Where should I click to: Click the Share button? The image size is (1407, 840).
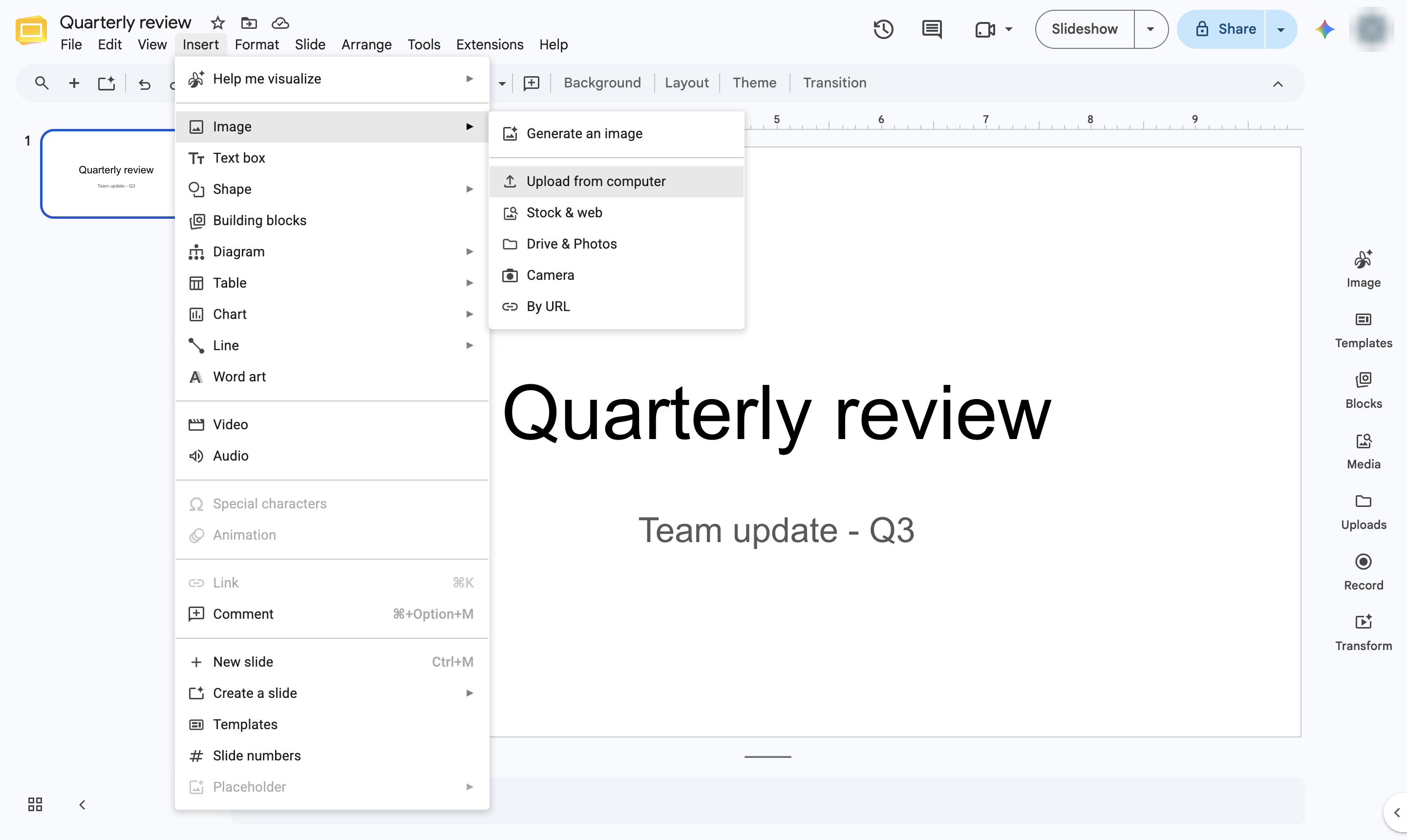coord(1221,29)
